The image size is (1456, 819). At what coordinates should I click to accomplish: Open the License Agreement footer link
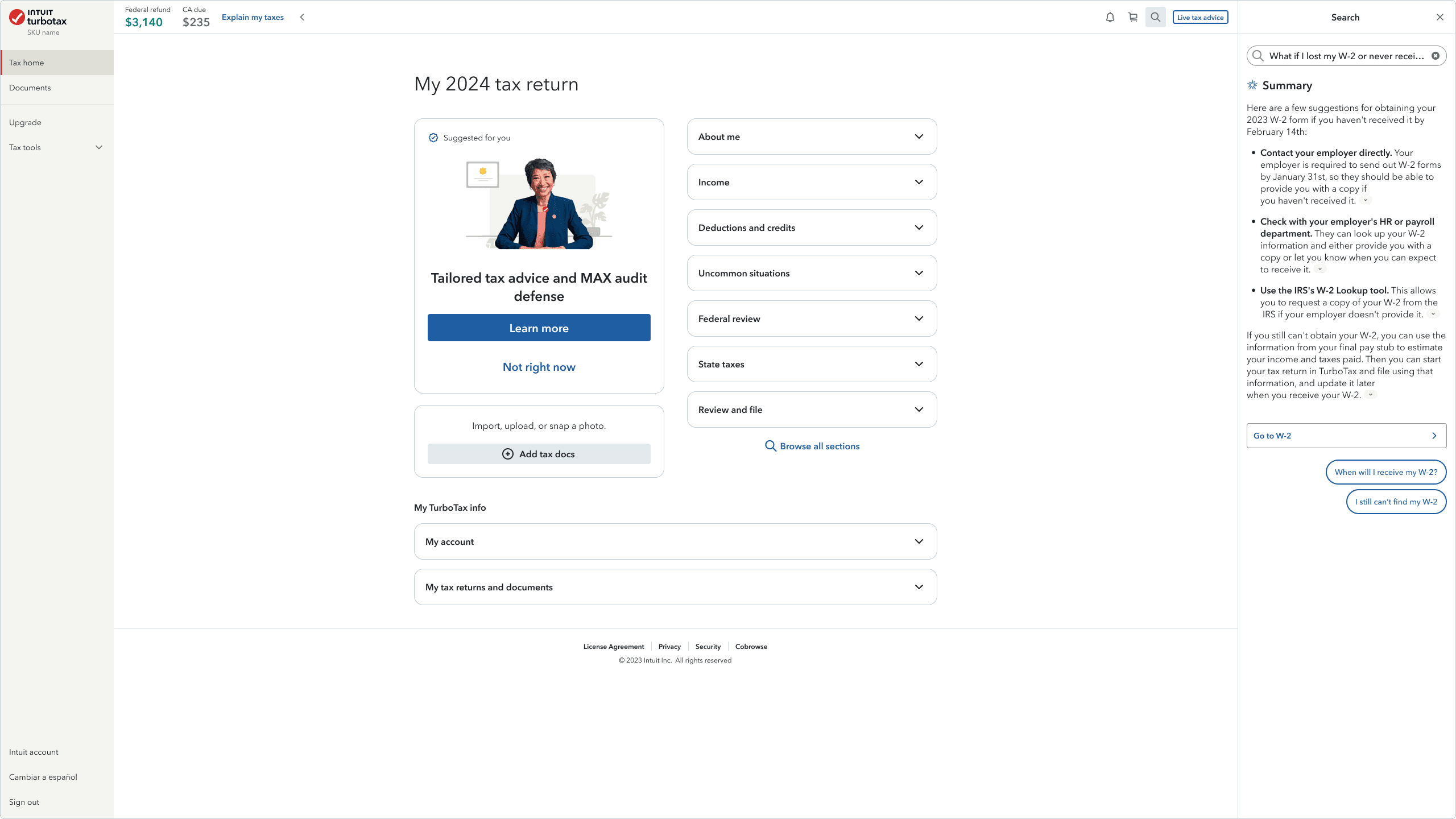click(614, 647)
